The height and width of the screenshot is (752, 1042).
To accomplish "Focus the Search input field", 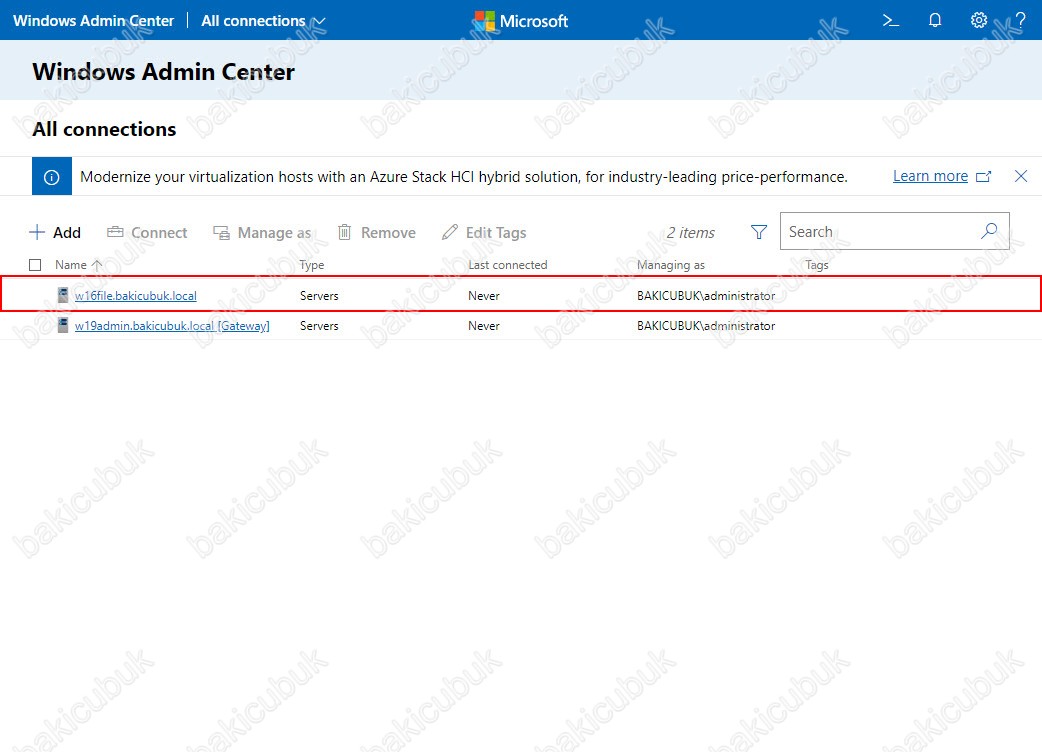I will (894, 231).
